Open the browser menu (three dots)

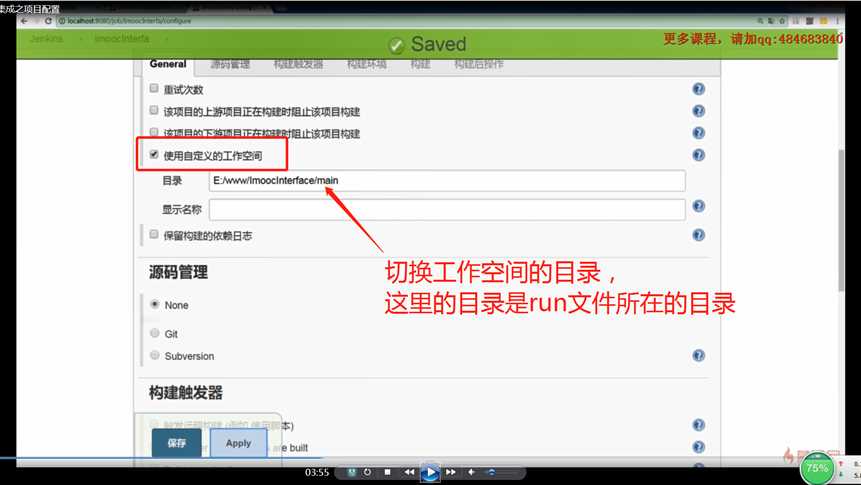(837, 21)
